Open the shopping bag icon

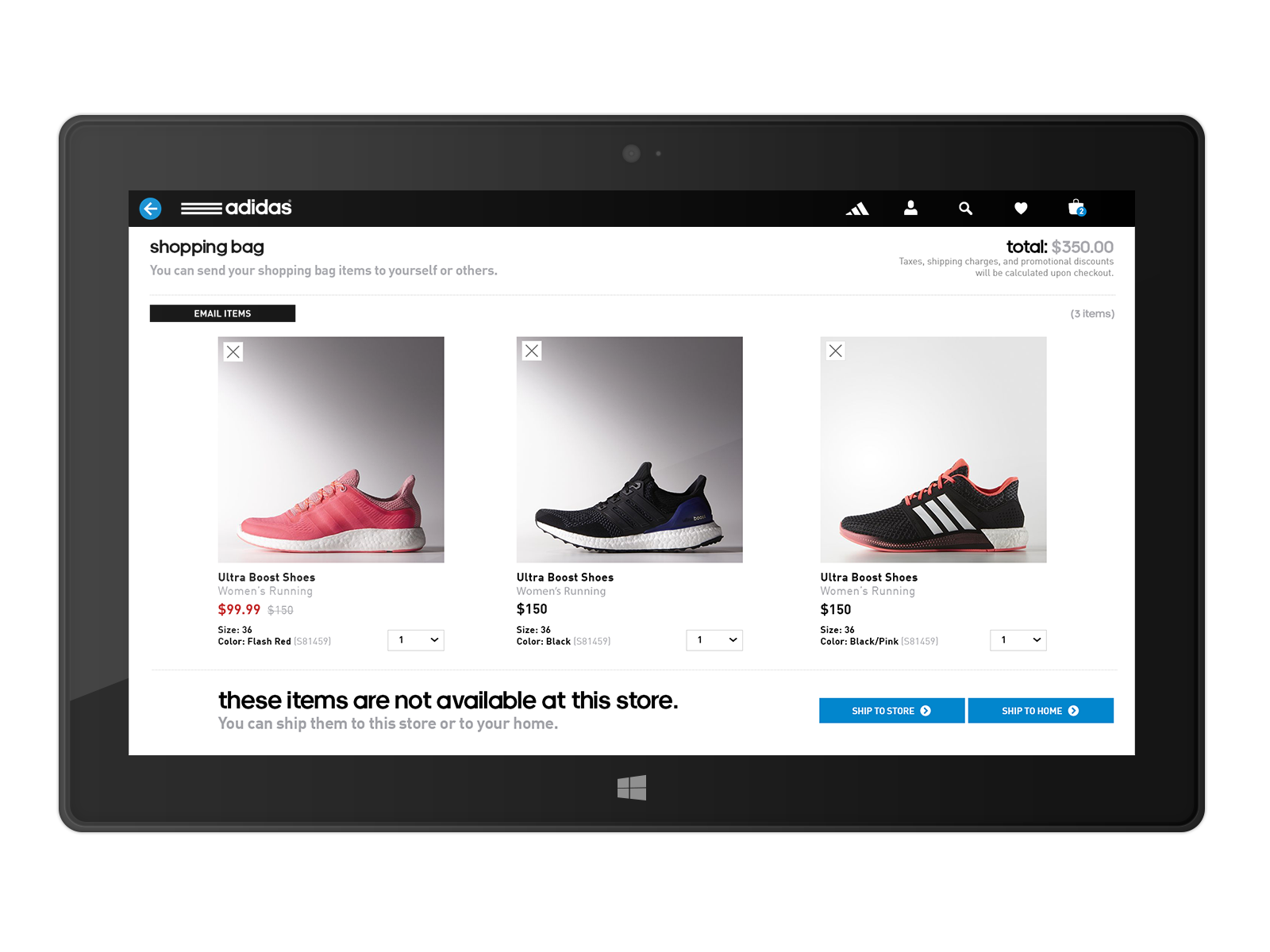coord(1076,208)
